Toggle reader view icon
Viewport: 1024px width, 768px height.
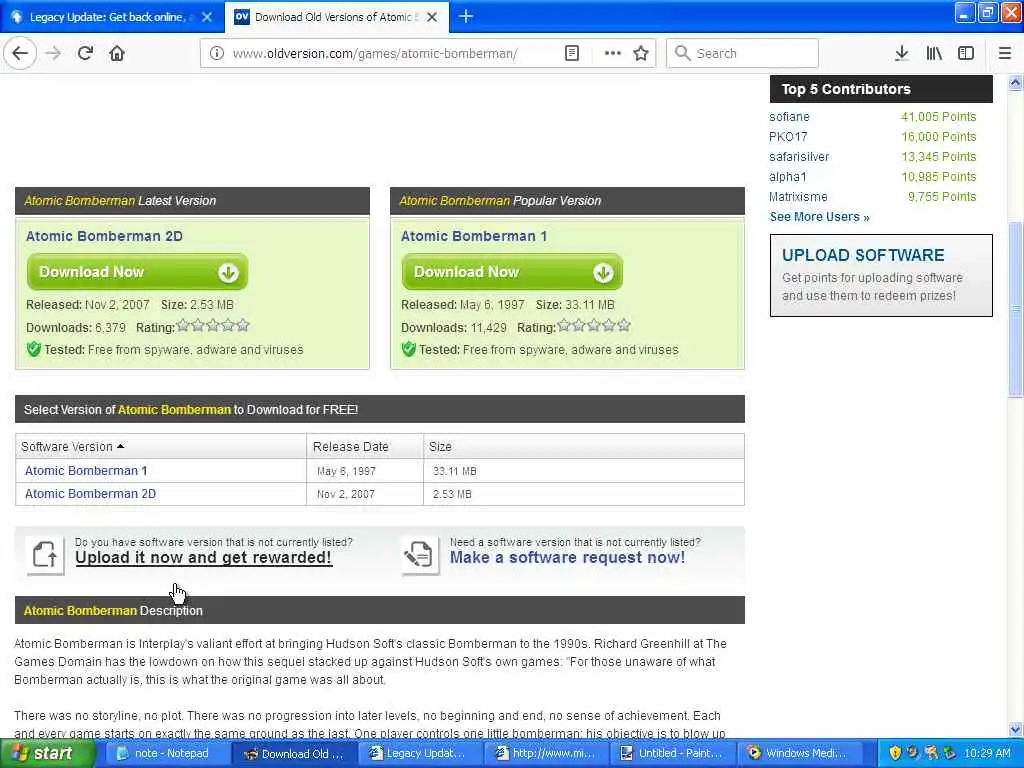tap(571, 53)
